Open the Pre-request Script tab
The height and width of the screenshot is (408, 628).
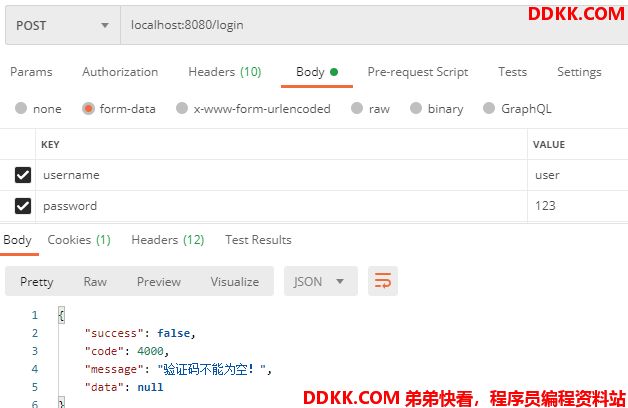point(418,72)
